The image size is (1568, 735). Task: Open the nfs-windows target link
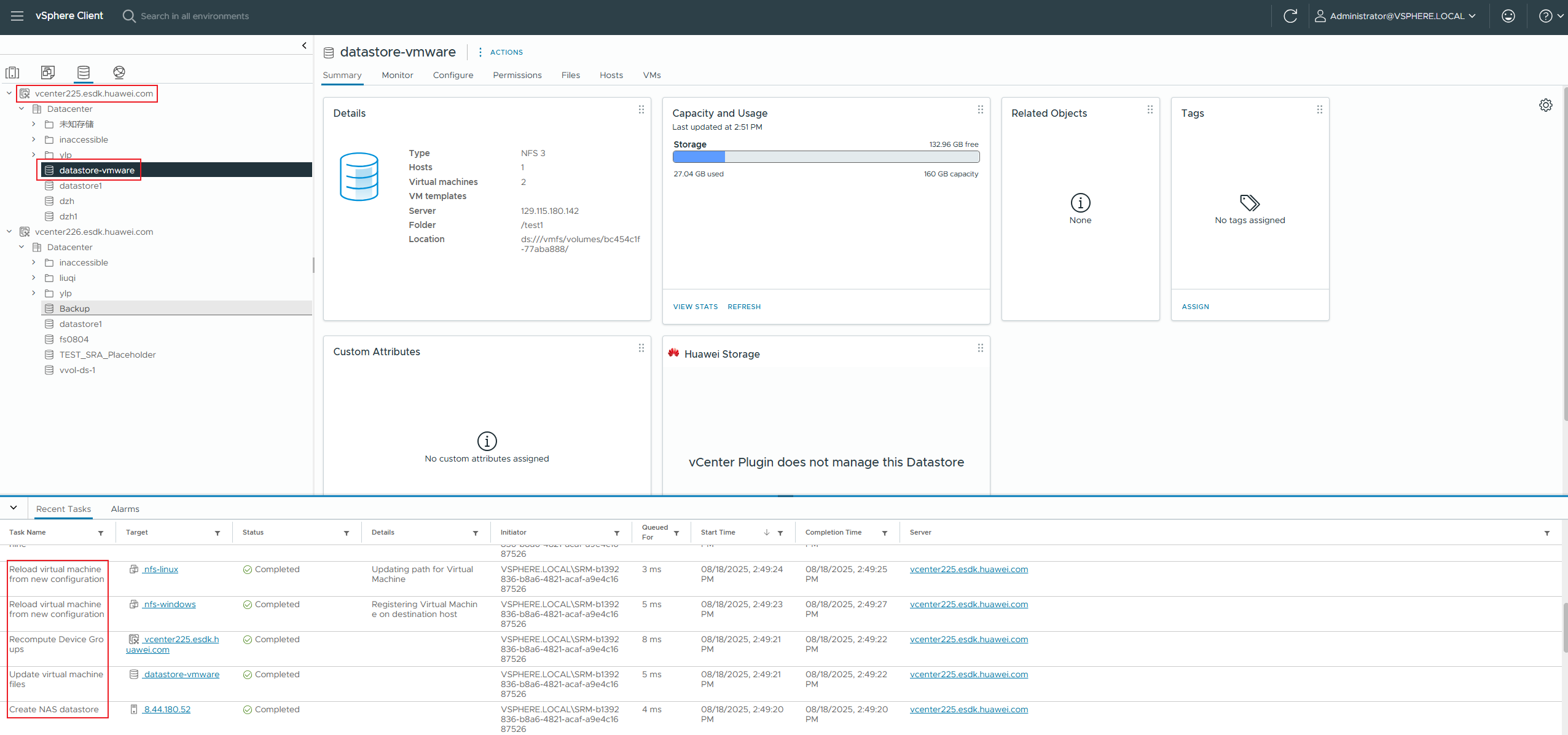point(169,605)
